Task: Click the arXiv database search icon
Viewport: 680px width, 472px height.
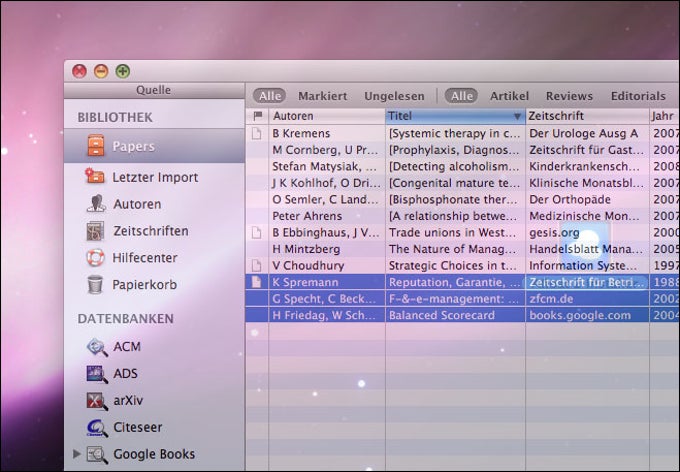Action: point(97,401)
